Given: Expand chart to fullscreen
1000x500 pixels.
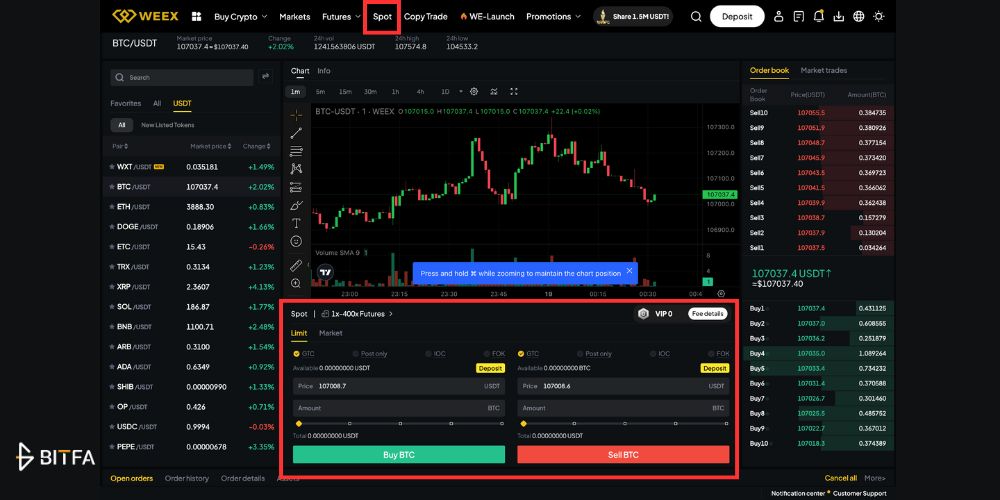Looking at the screenshot, I should click(x=514, y=92).
